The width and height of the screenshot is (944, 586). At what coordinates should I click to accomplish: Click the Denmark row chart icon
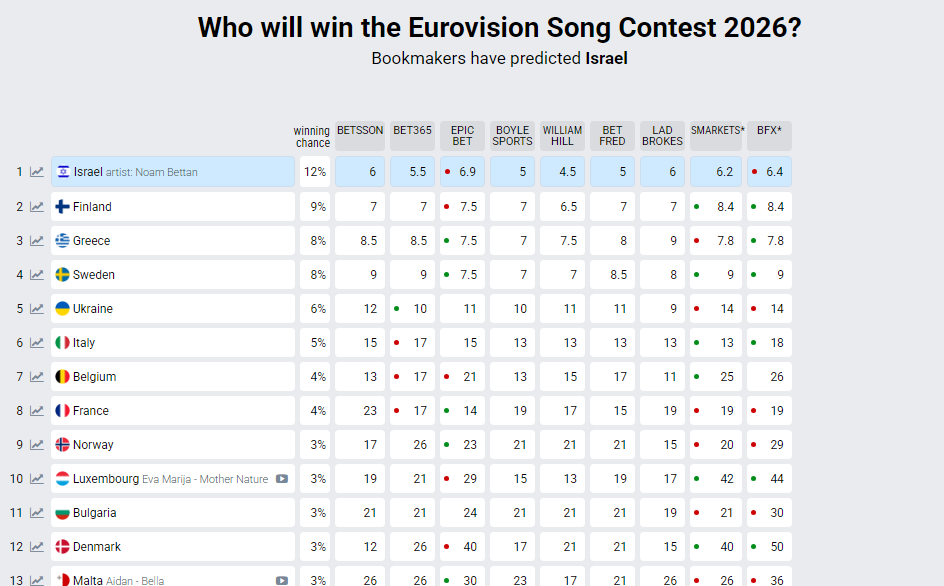(37, 547)
